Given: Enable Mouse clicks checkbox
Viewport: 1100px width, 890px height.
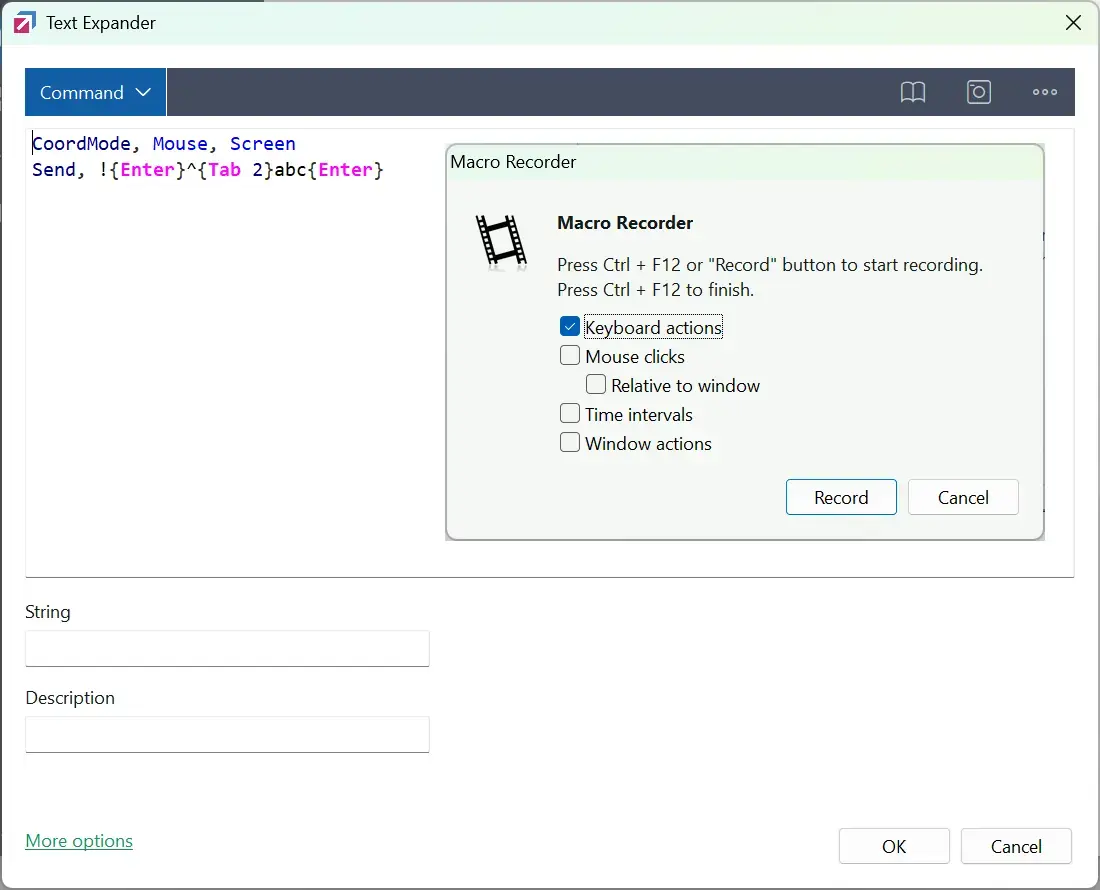Looking at the screenshot, I should [570, 356].
